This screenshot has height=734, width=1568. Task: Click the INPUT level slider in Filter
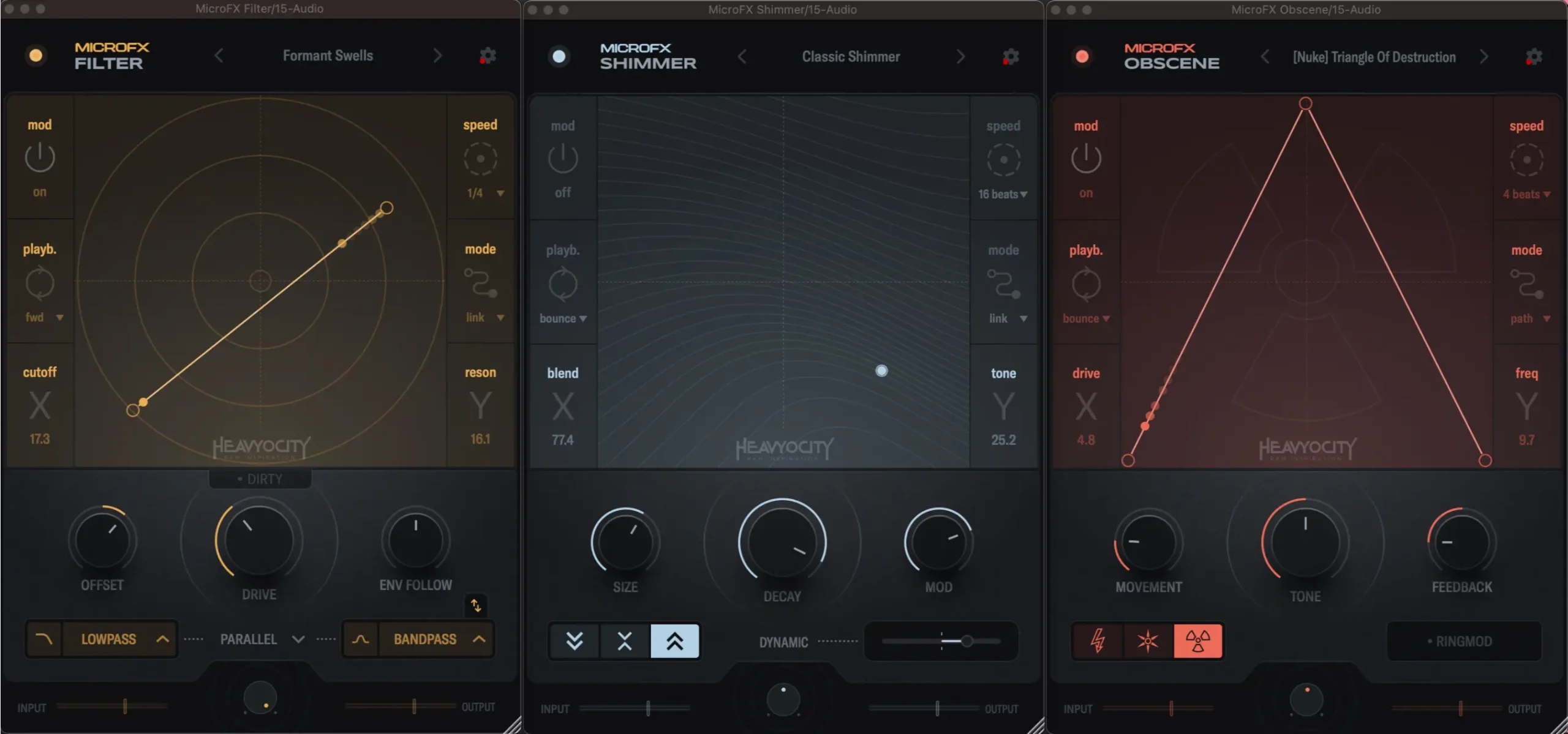click(x=111, y=706)
